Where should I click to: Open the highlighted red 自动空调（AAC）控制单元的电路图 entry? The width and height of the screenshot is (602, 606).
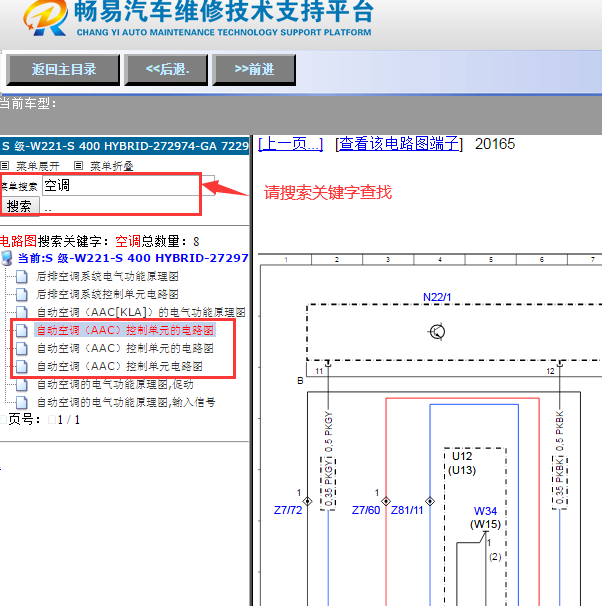(x=125, y=330)
